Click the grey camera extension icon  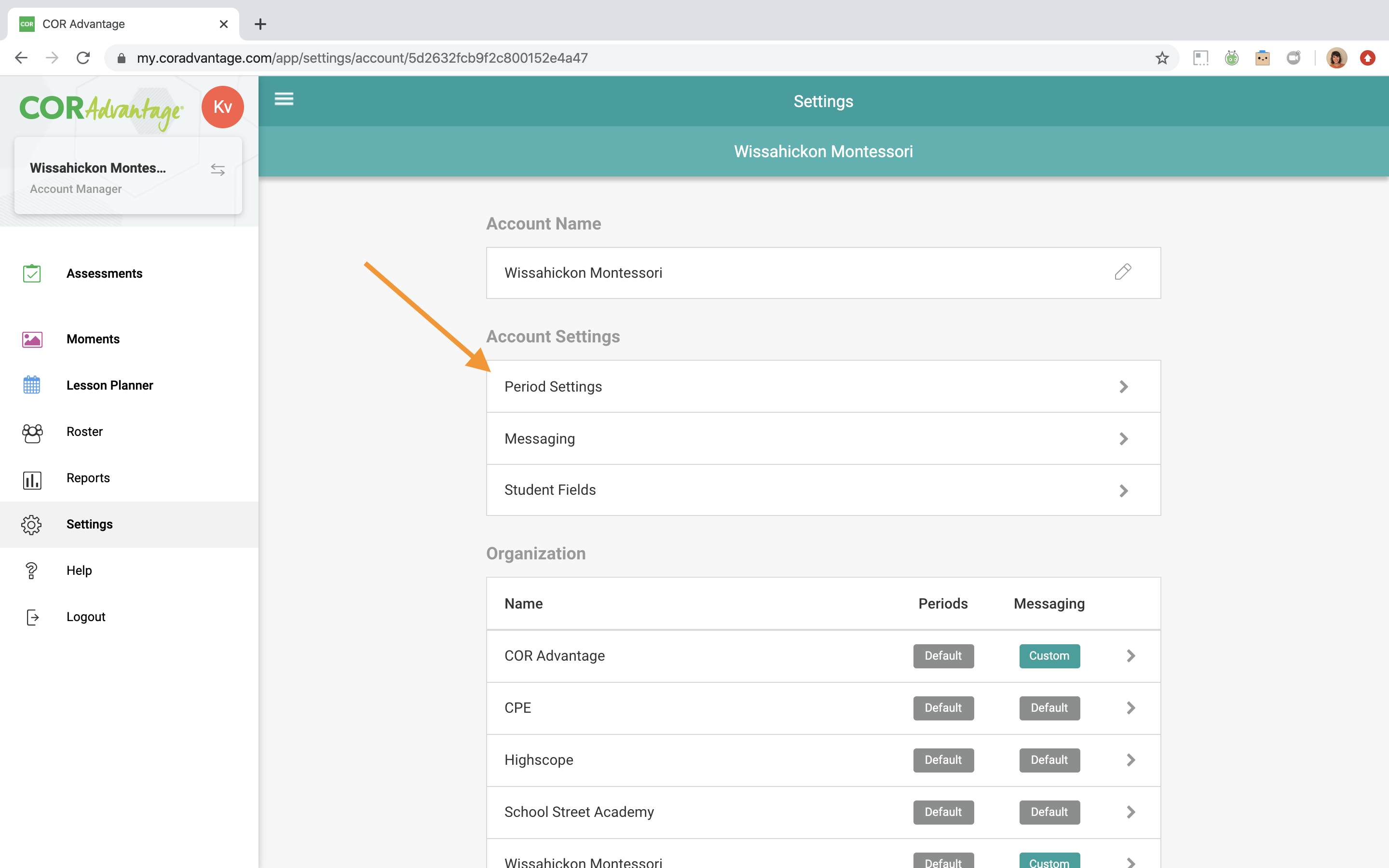1293,58
